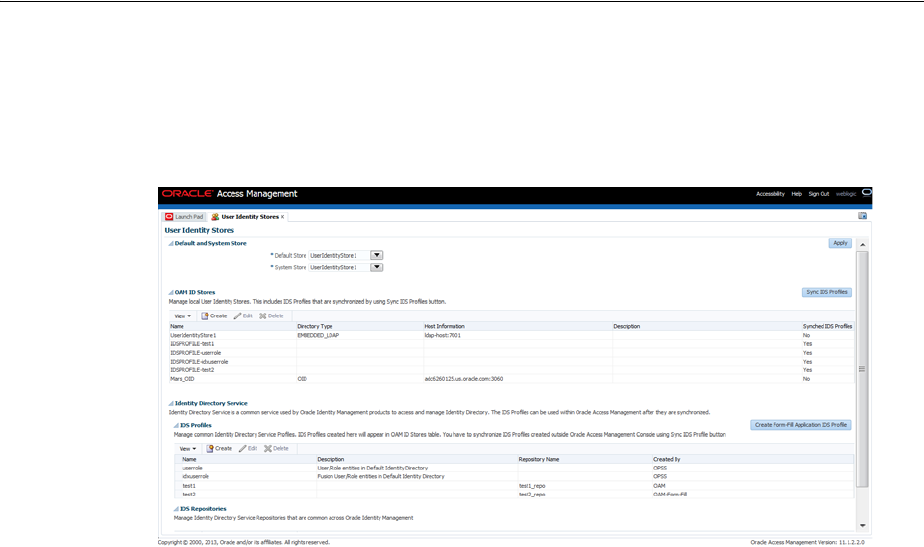This screenshot has height=547, width=924.
Task: Collapse the OAM ID Stores section
Action: (x=171, y=292)
